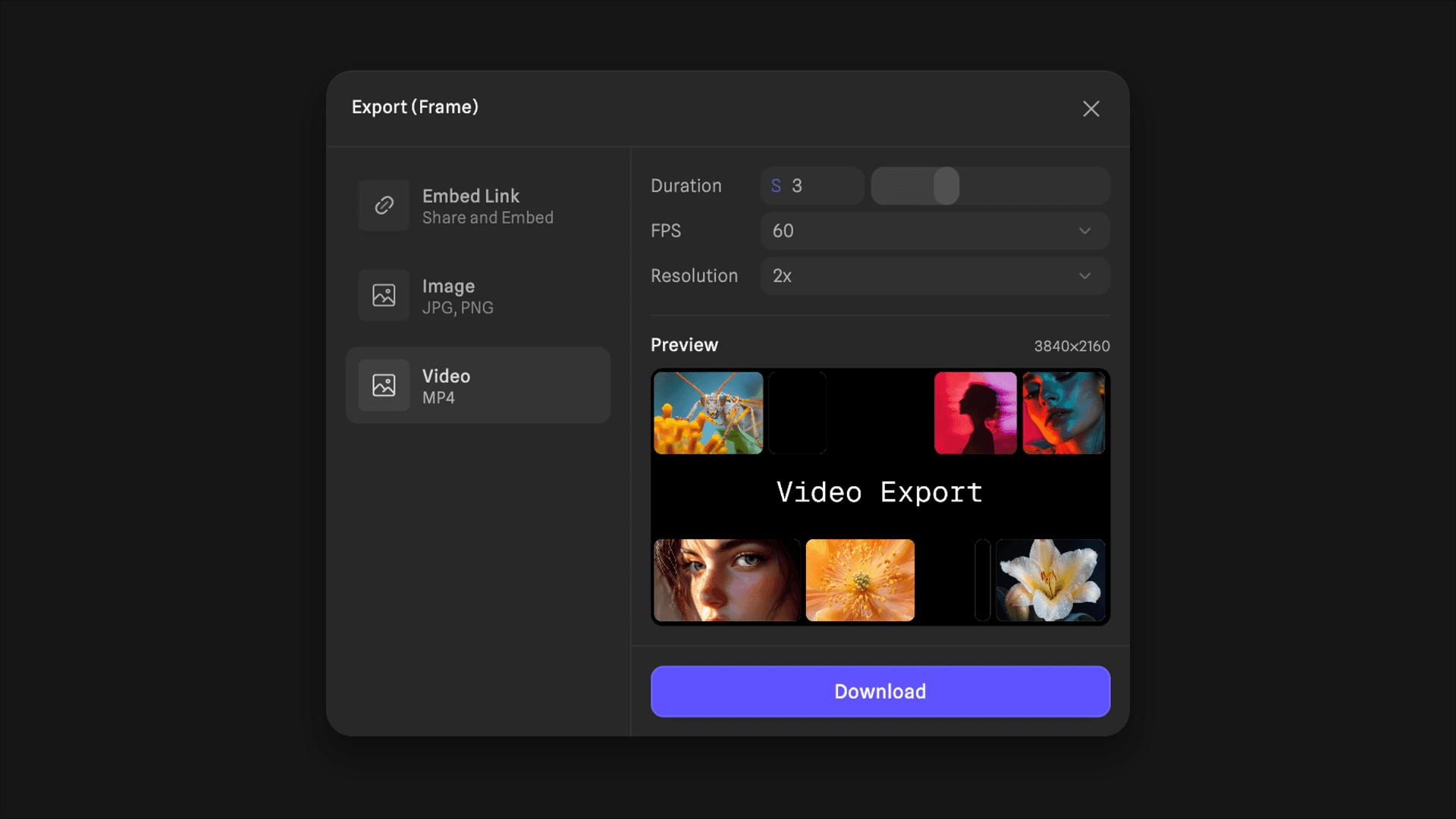
Task: Click the Export (Frame) dialog title
Action: pos(415,108)
